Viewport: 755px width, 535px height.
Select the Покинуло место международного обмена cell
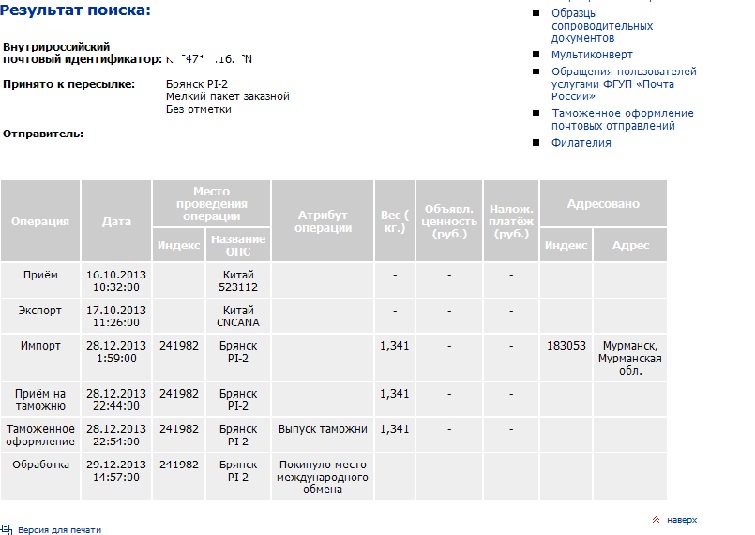[x=322, y=477]
